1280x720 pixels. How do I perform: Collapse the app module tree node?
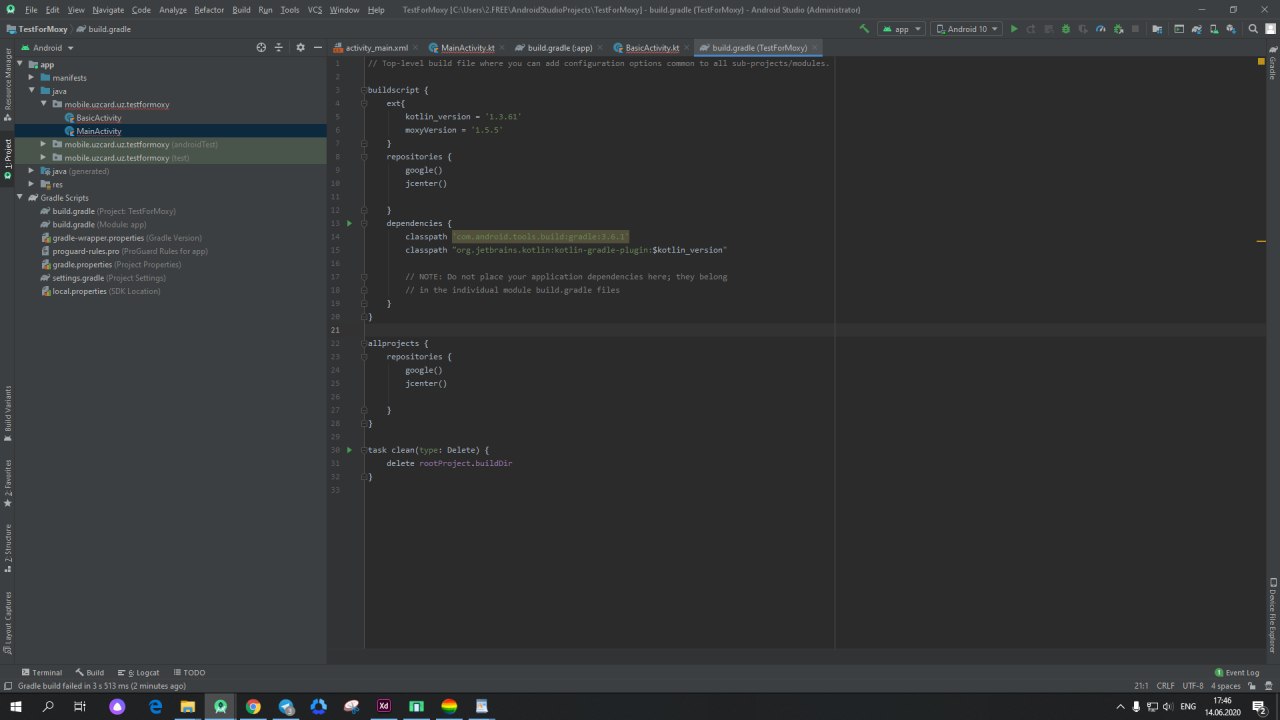pyautogui.click(x=20, y=64)
